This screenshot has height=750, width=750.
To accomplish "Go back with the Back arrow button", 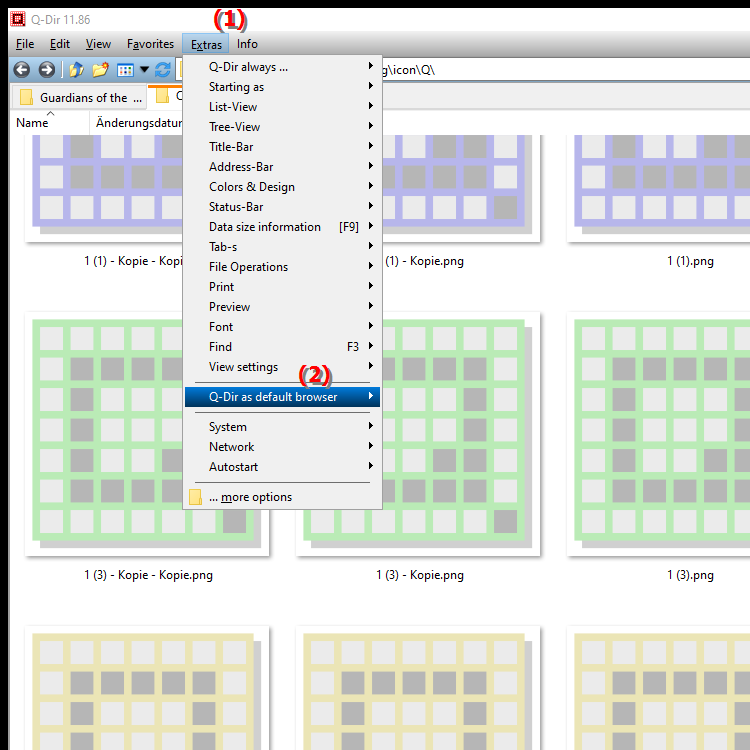I will point(22,70).
